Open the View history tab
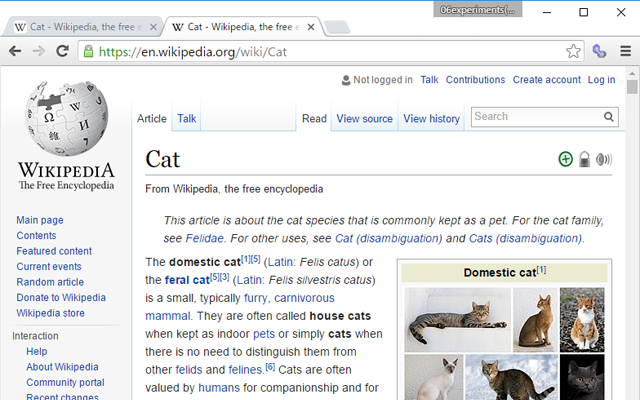640x400 pixels. [431, 119]
